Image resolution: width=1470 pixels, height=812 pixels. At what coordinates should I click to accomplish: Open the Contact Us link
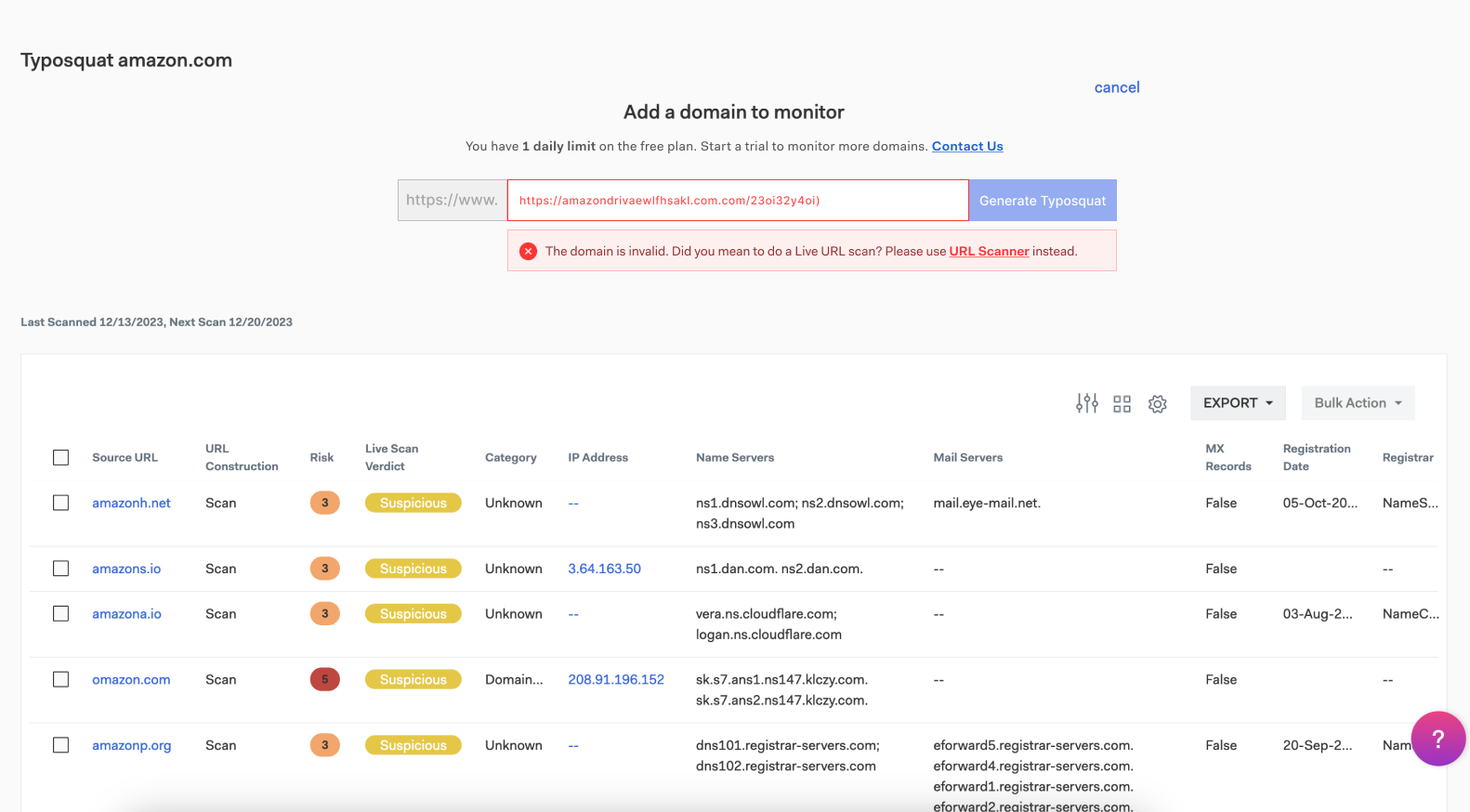(967, 146)
